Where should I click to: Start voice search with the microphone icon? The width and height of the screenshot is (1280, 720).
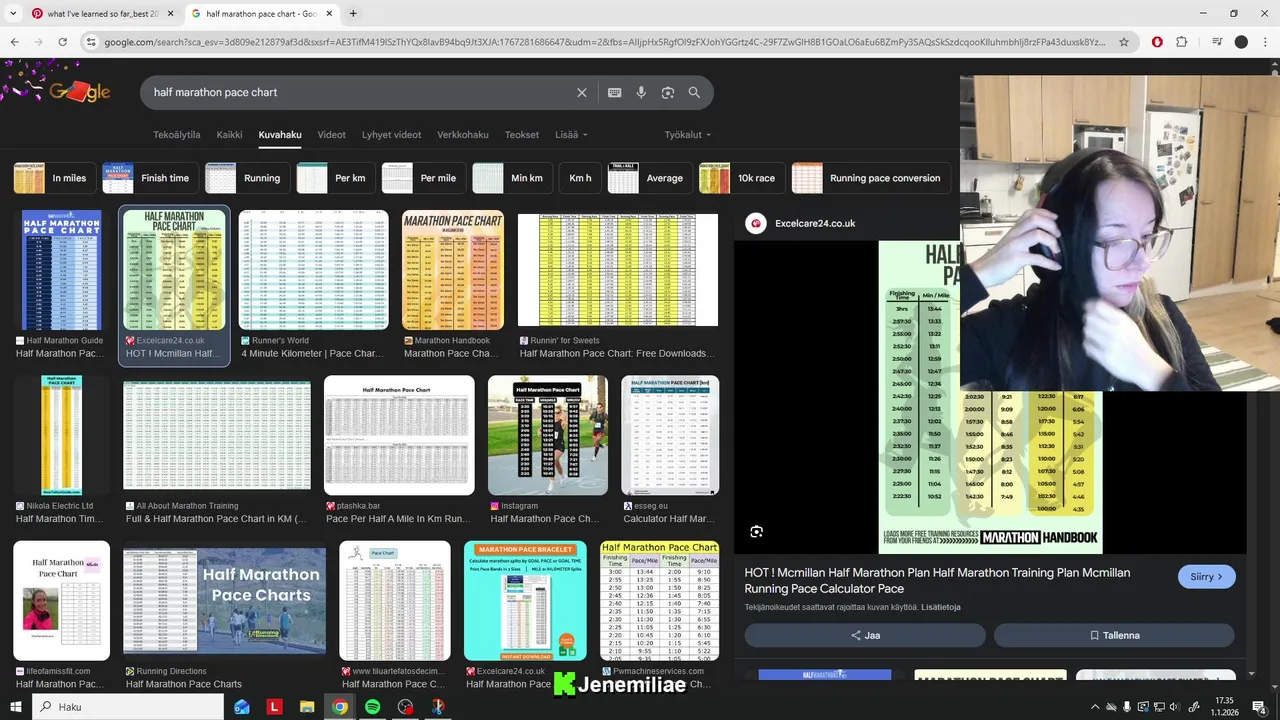coord(641,92)
